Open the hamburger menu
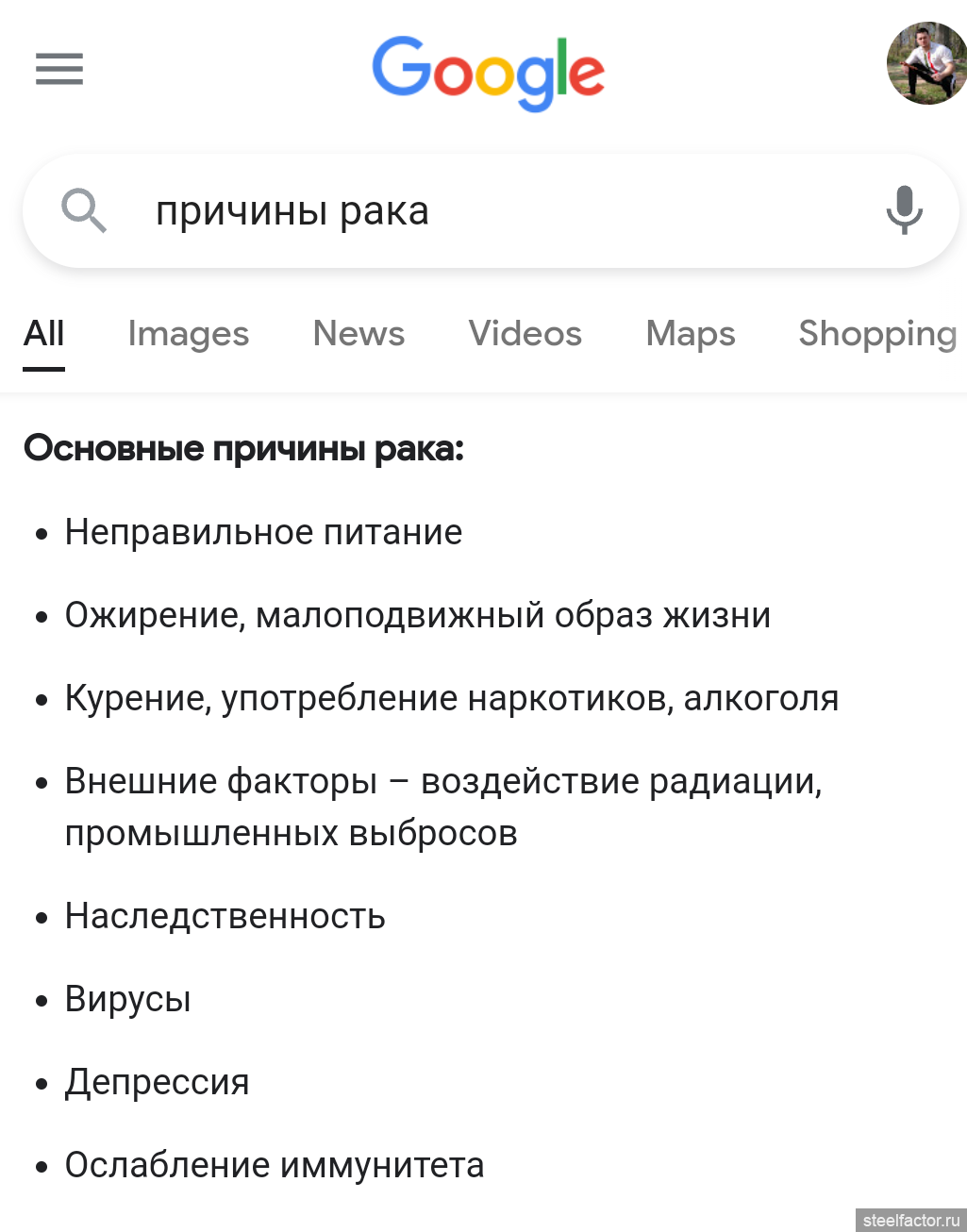Viewport: 967px width, 1232px height. 59,69
